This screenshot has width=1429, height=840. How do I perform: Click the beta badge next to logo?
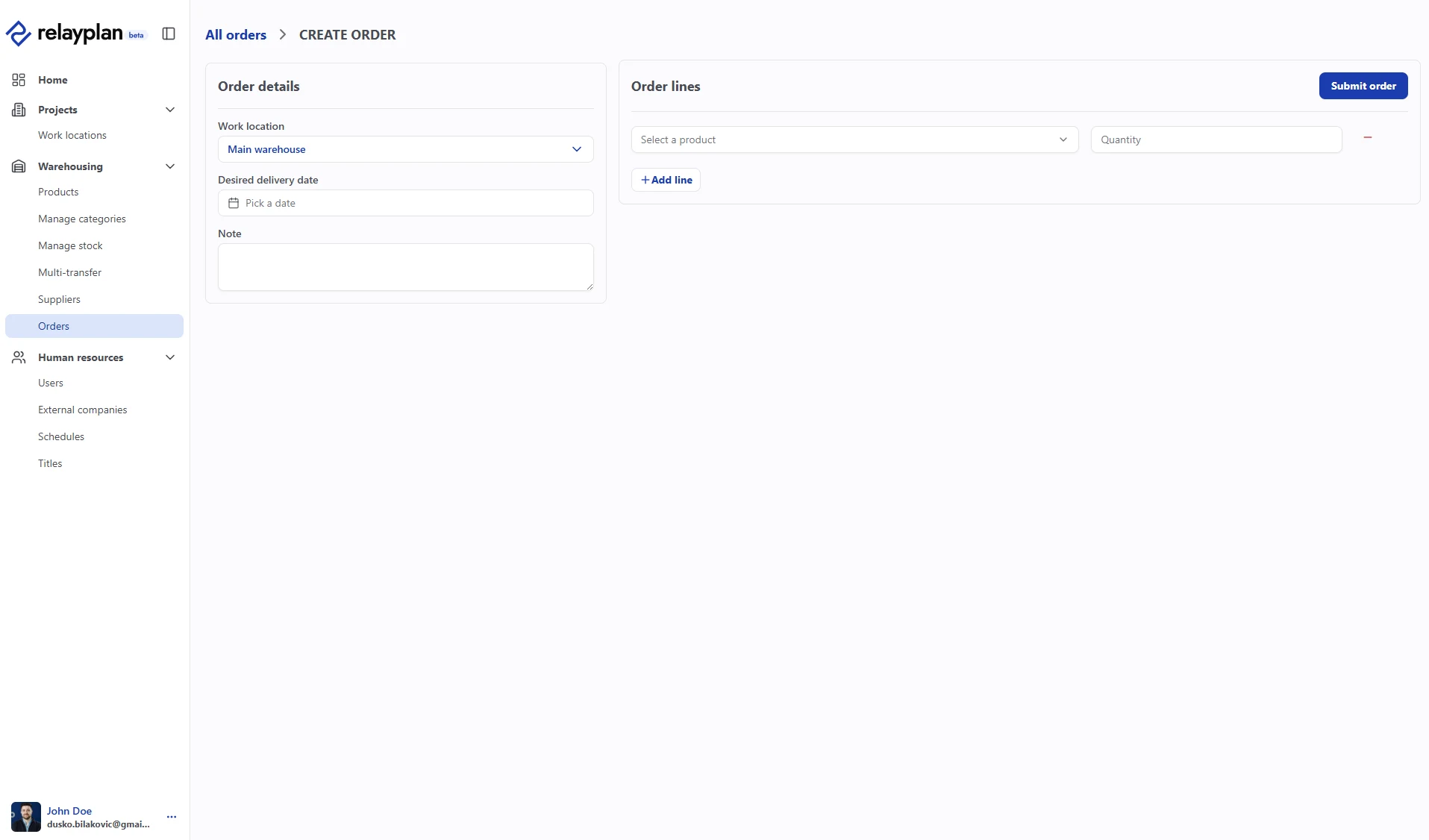click(x=136, y=35)
